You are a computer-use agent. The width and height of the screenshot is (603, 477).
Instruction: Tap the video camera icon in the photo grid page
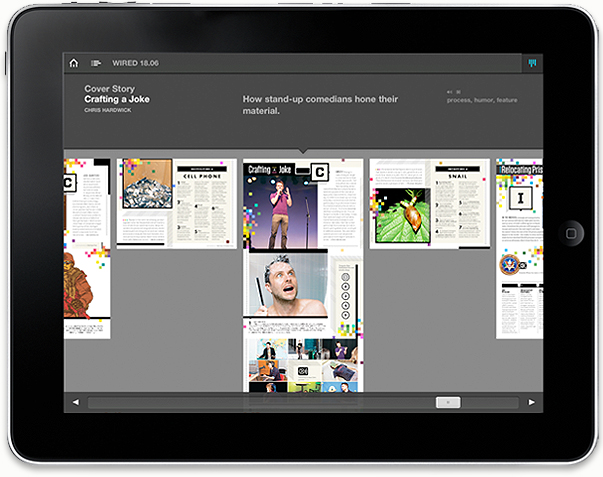point(303,371)
